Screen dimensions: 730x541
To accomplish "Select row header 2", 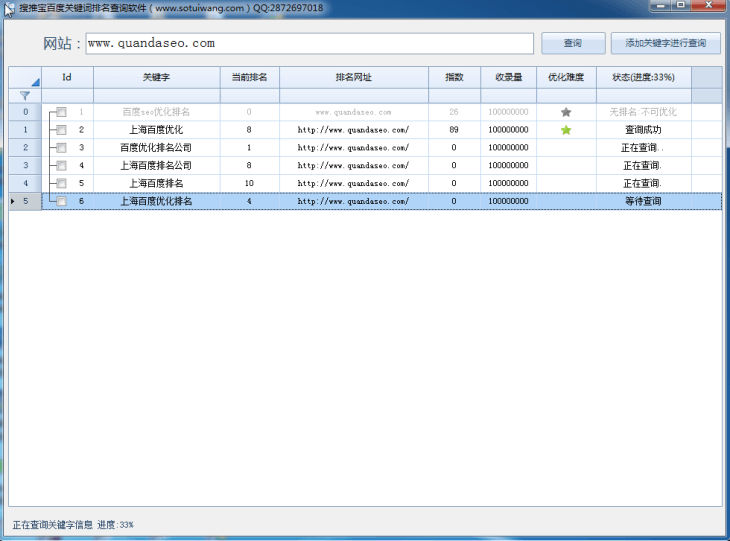I will (x=25, y=148).
